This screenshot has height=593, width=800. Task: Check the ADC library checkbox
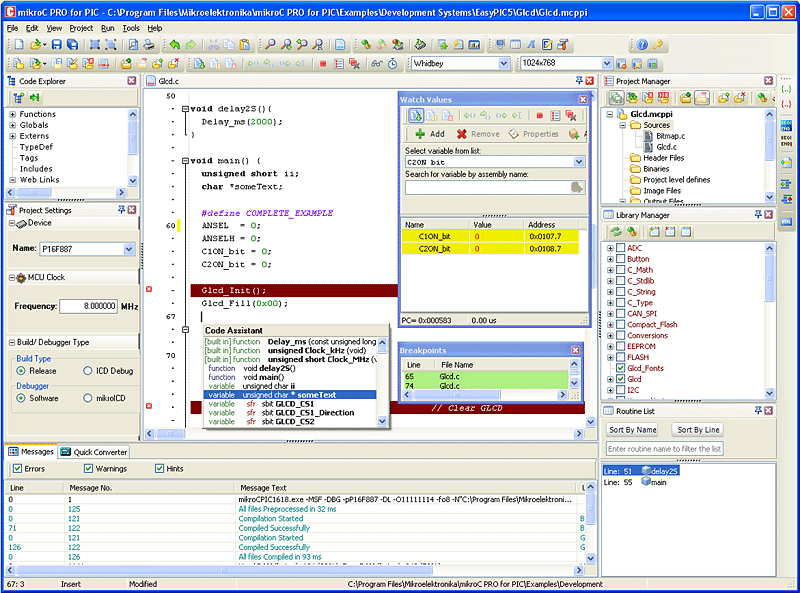pos(620,248)
